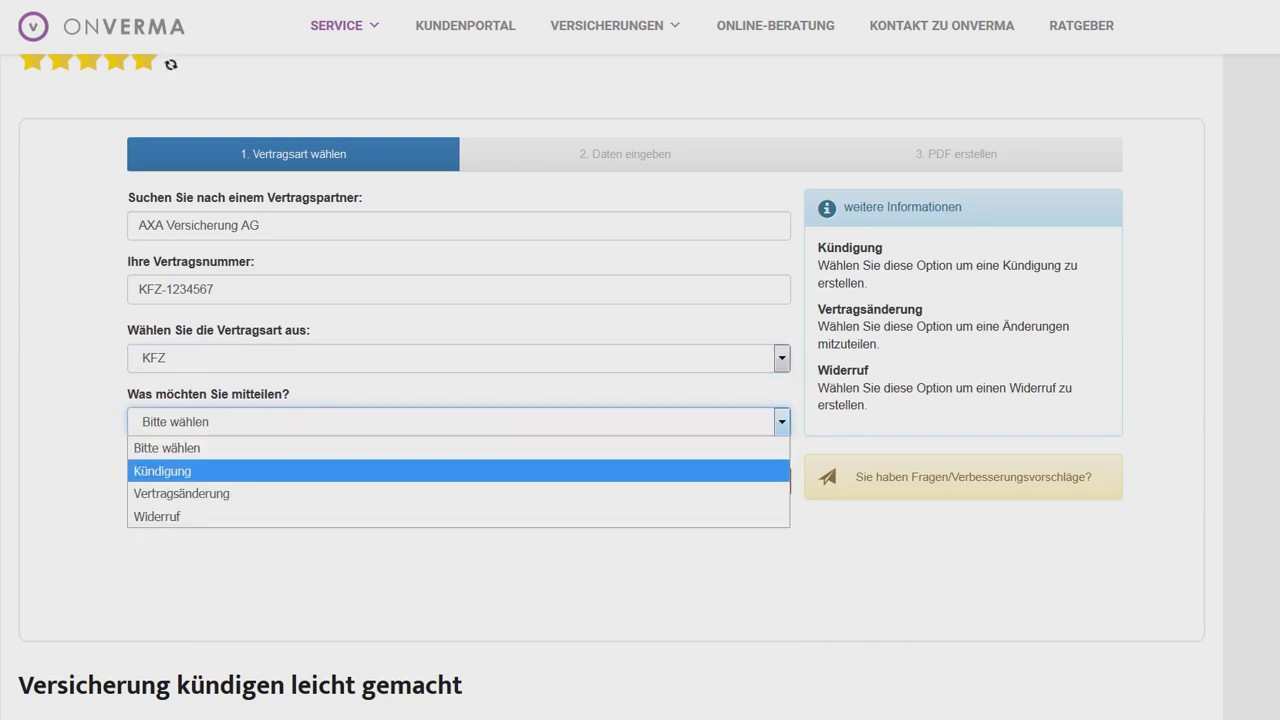Viewport: 1280px width, 720px height.
Task: Expand the Service menu
Action: [x=344, y=26]
